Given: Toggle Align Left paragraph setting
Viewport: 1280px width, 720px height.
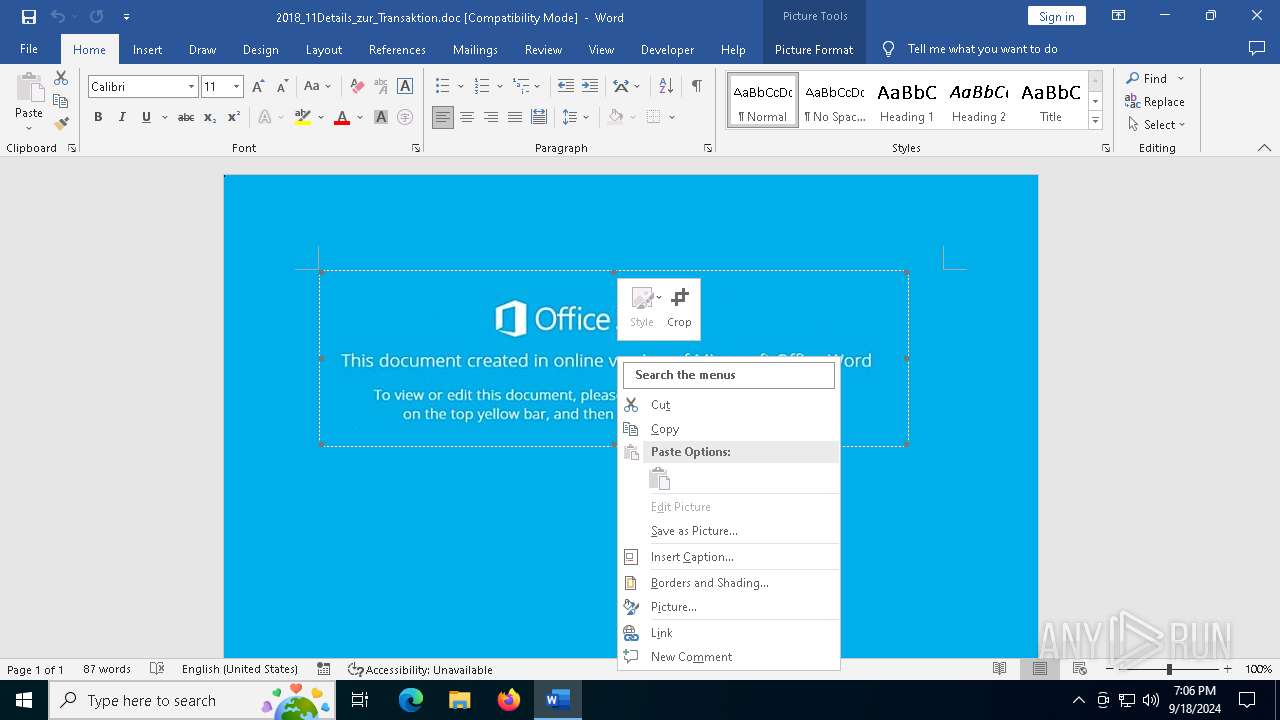Looking at the screenshot, I should [443, 117].
